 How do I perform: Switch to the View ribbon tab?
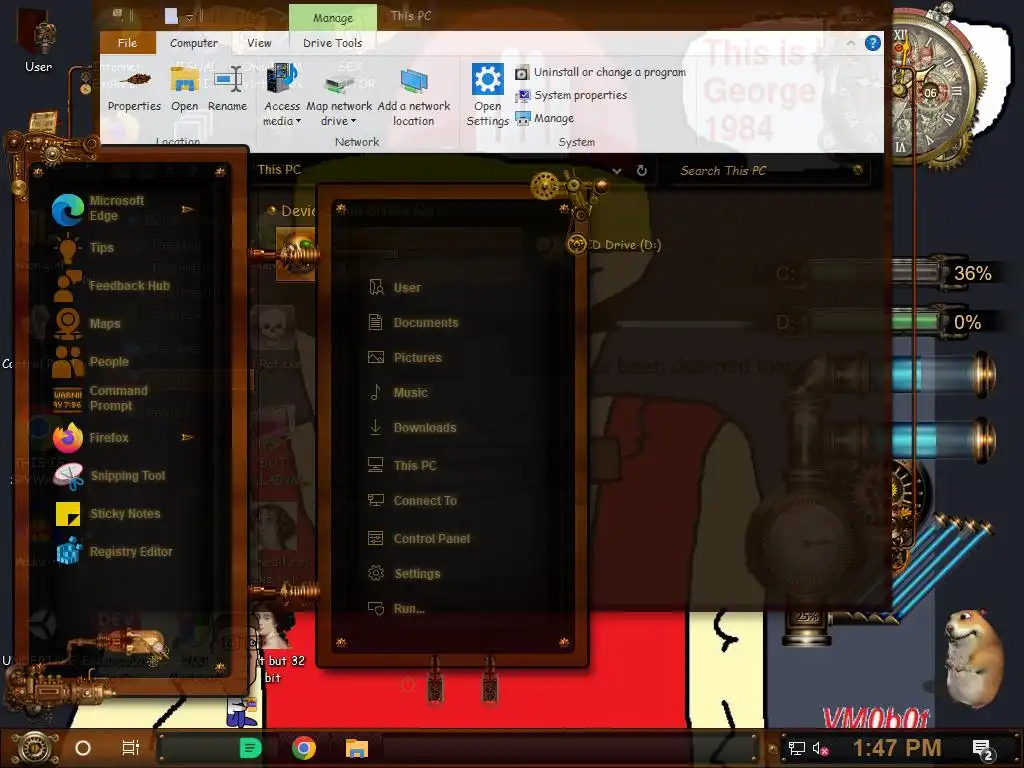click(259, 42)
